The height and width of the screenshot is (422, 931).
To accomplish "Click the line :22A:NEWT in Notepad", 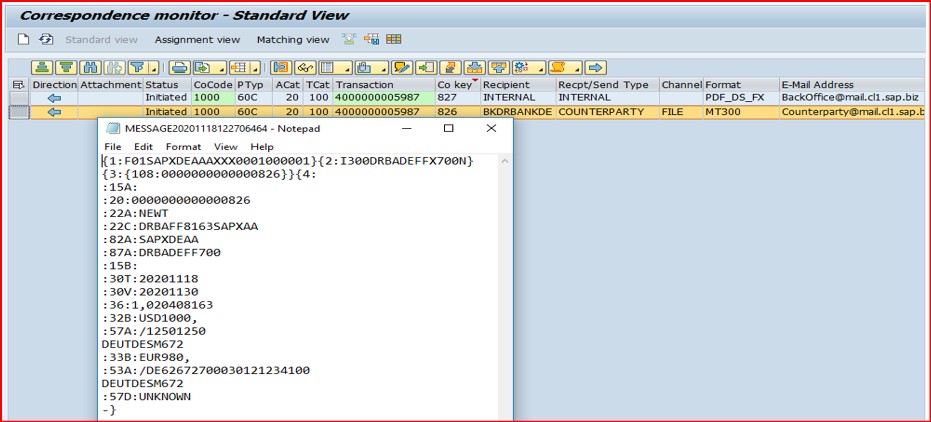I will (135, 214).
